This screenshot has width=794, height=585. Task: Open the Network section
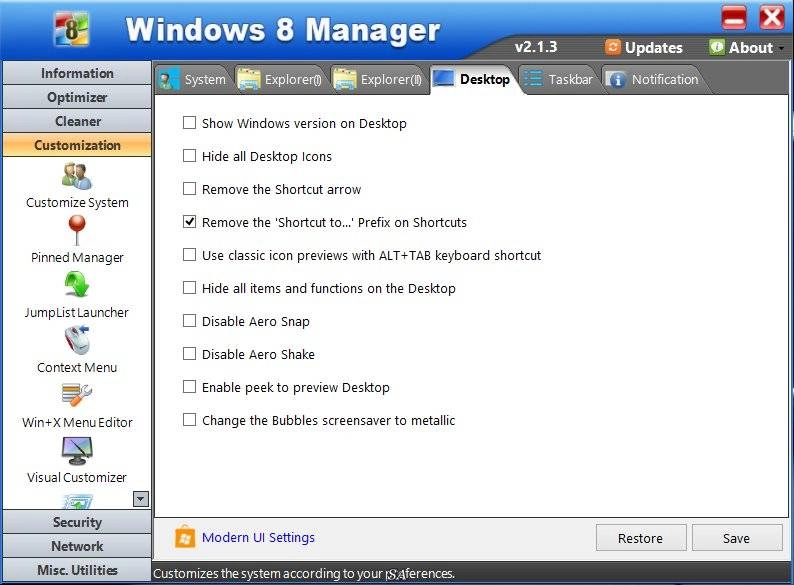pos(77,546)
